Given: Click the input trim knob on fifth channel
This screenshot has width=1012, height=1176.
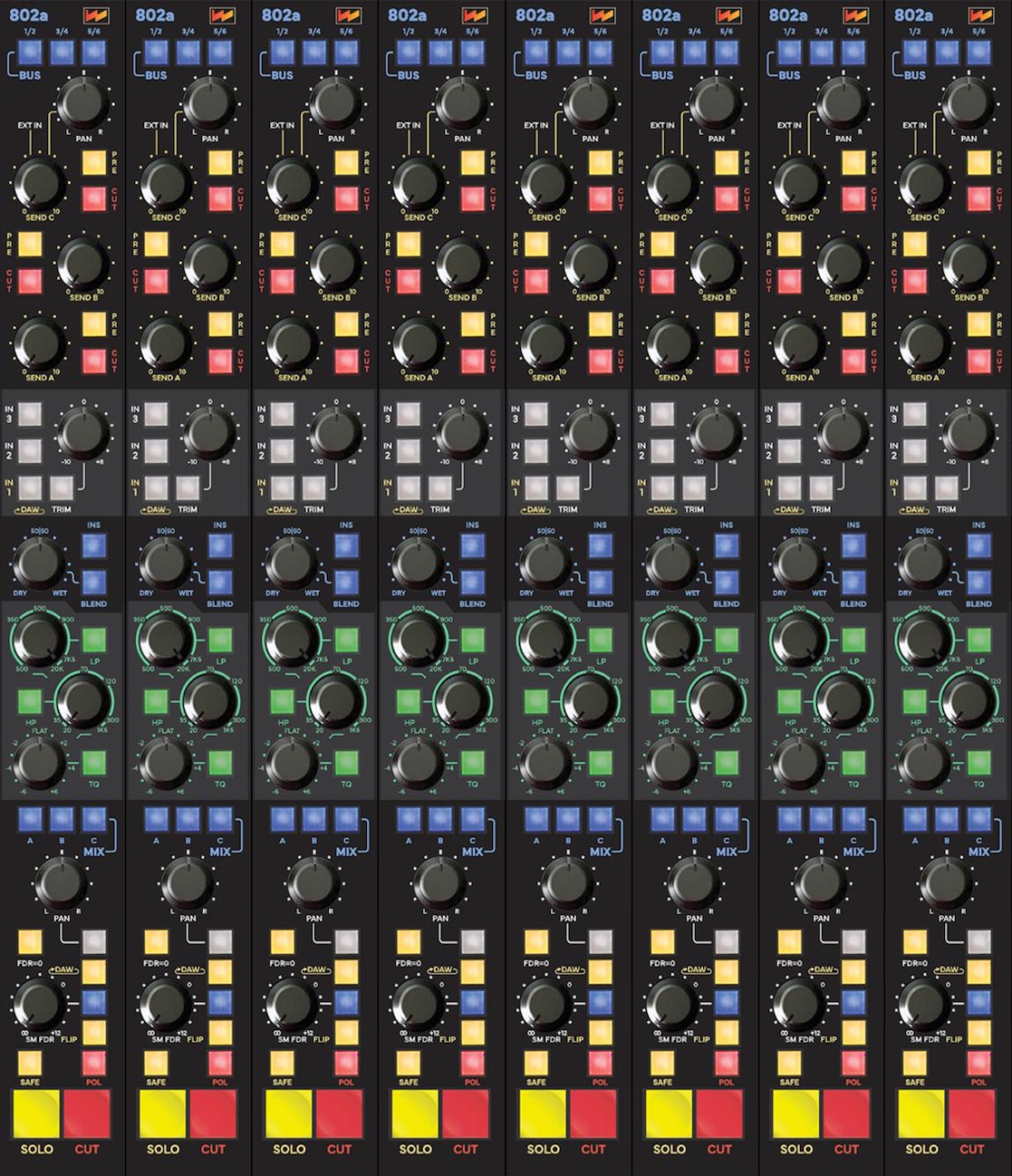Looking at the screenshot, I should [x=591, y=431].
